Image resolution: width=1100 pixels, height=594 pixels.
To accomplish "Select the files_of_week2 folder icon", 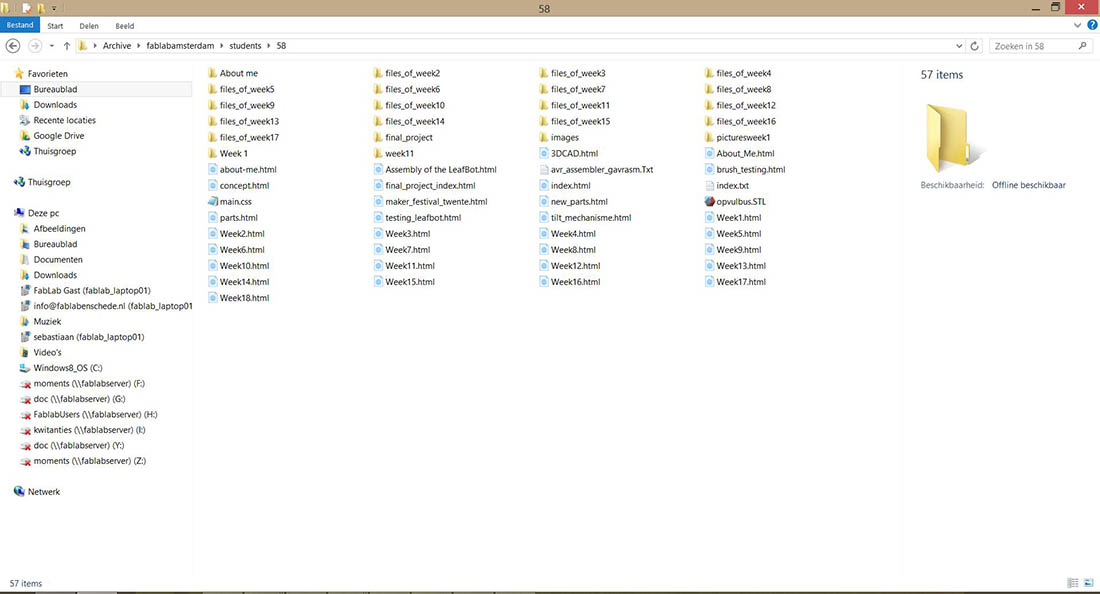I will [x=378, y=73].
